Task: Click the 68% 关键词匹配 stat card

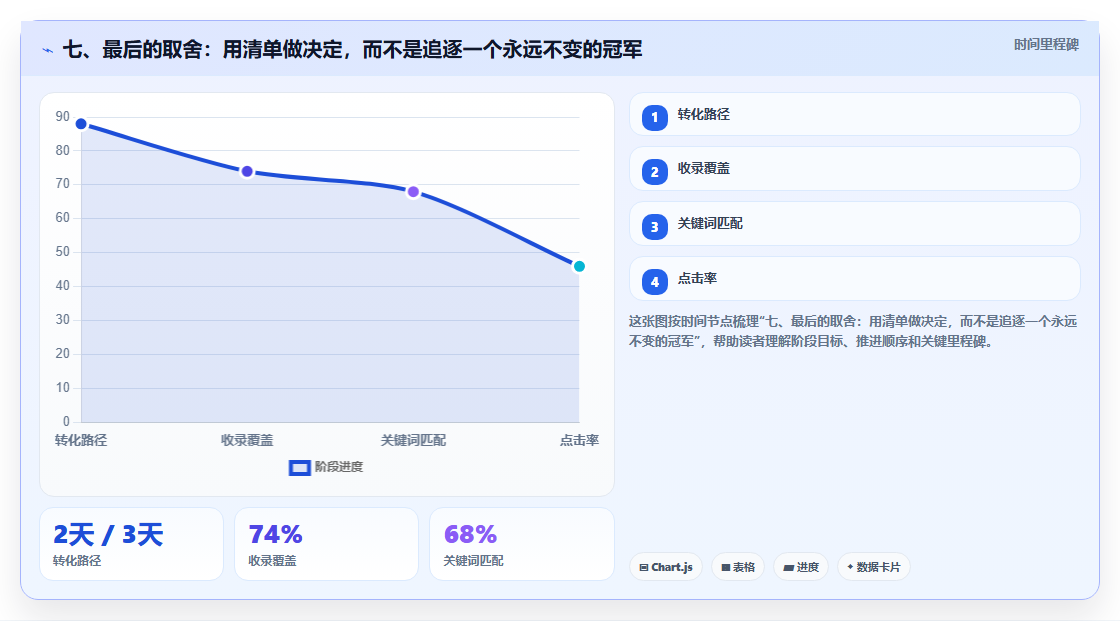Action: pyautogui.click(x=521, y=545)
